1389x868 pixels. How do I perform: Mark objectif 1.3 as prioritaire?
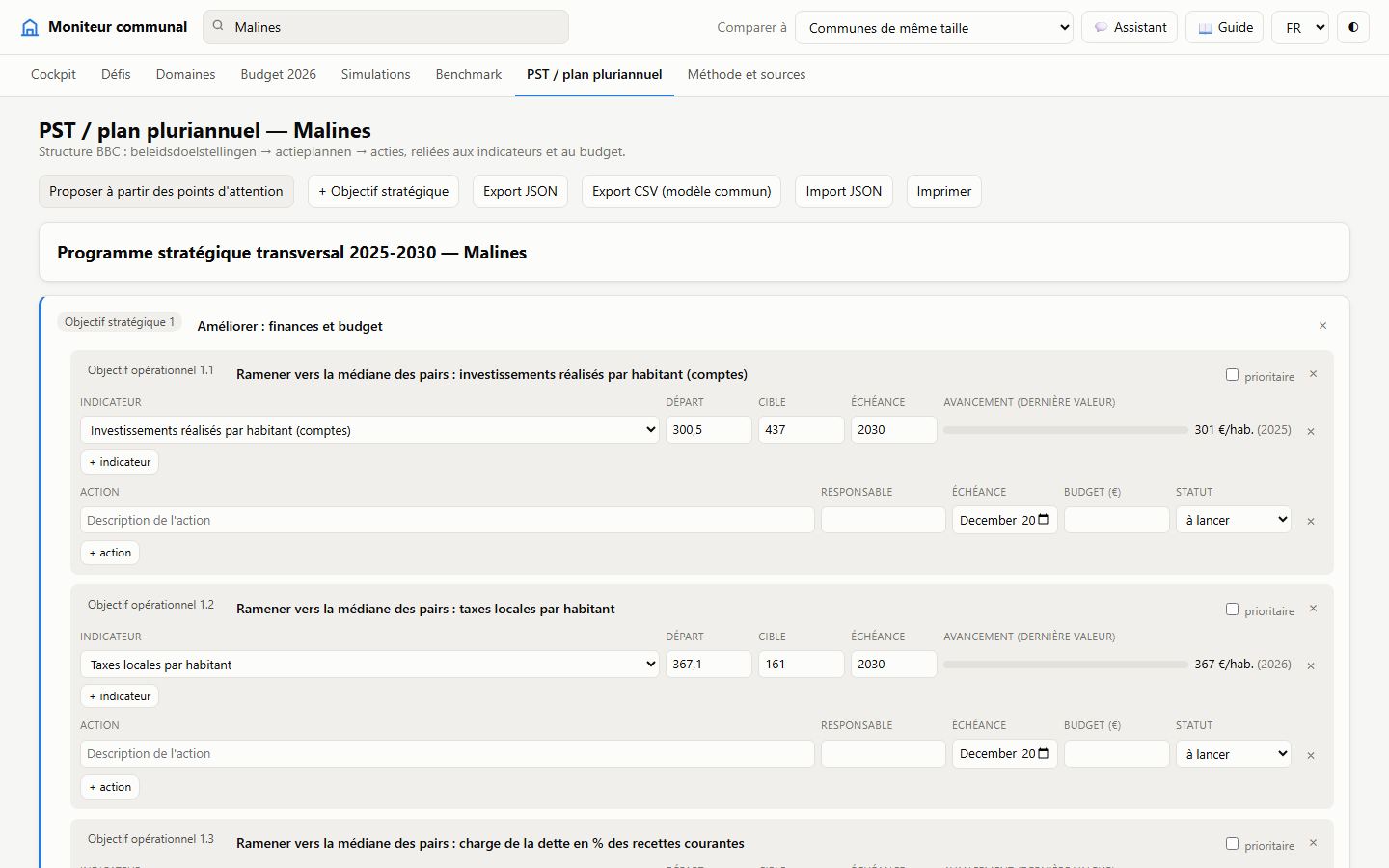click(x=1232, y=844)
